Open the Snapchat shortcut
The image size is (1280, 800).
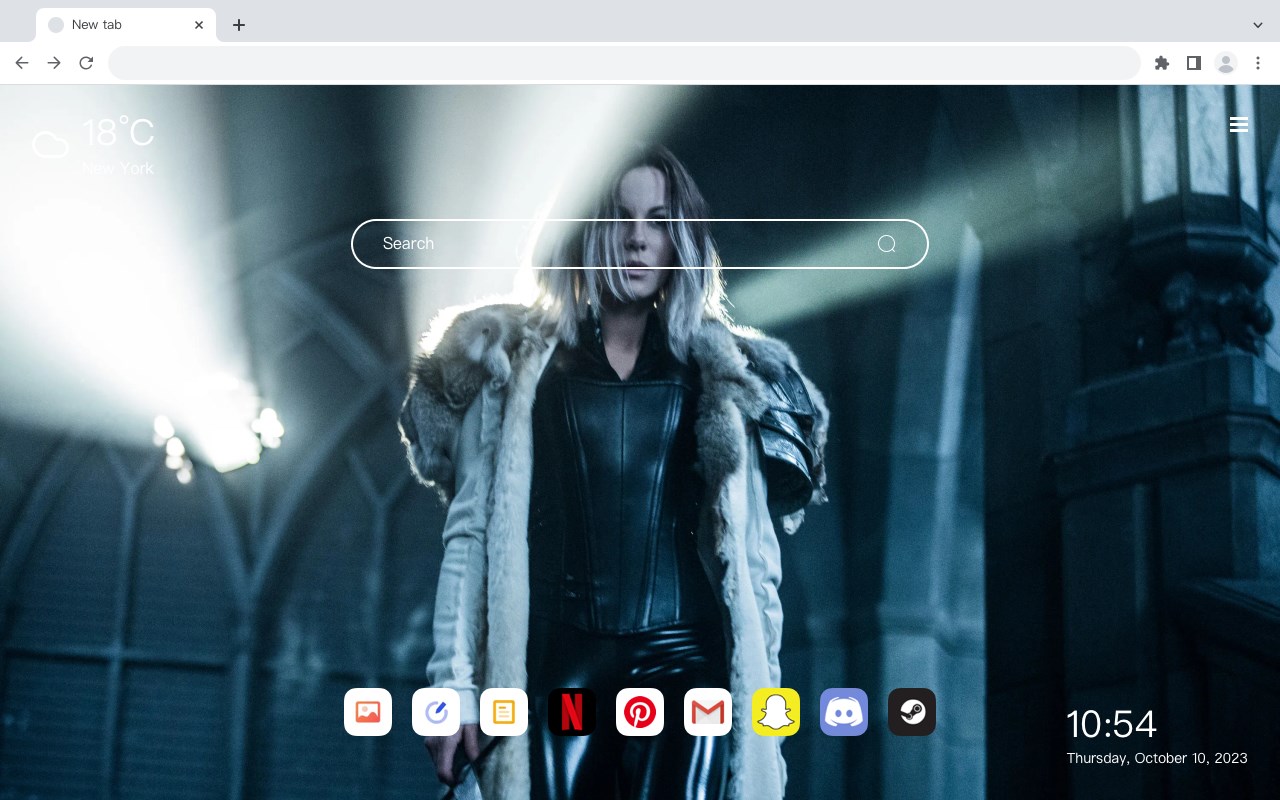(x=776, y=712)
